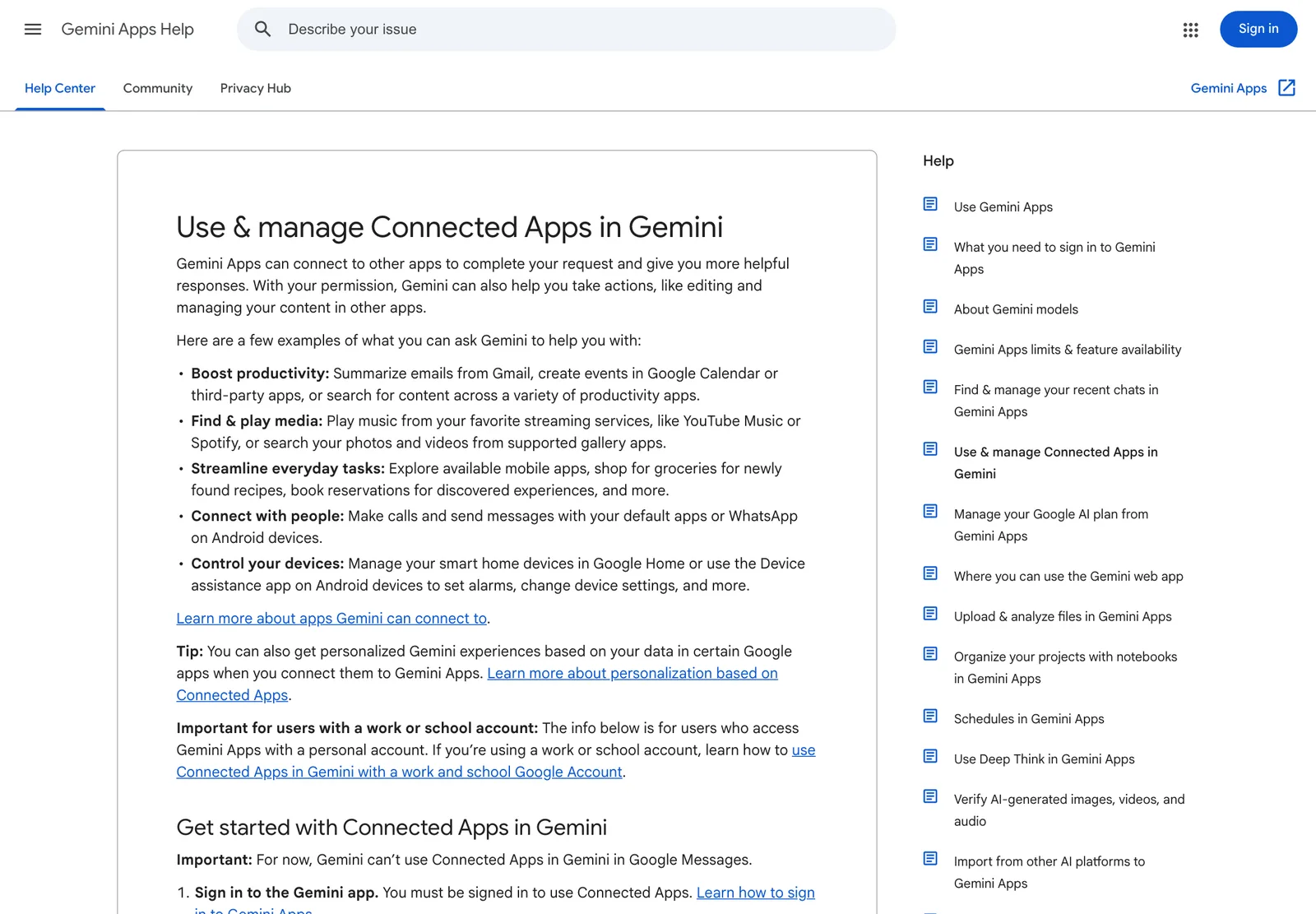Click the external link icon beside Gemini Apps
Viewport: 1316px width, 914px height.
[x=1287, y=88]
